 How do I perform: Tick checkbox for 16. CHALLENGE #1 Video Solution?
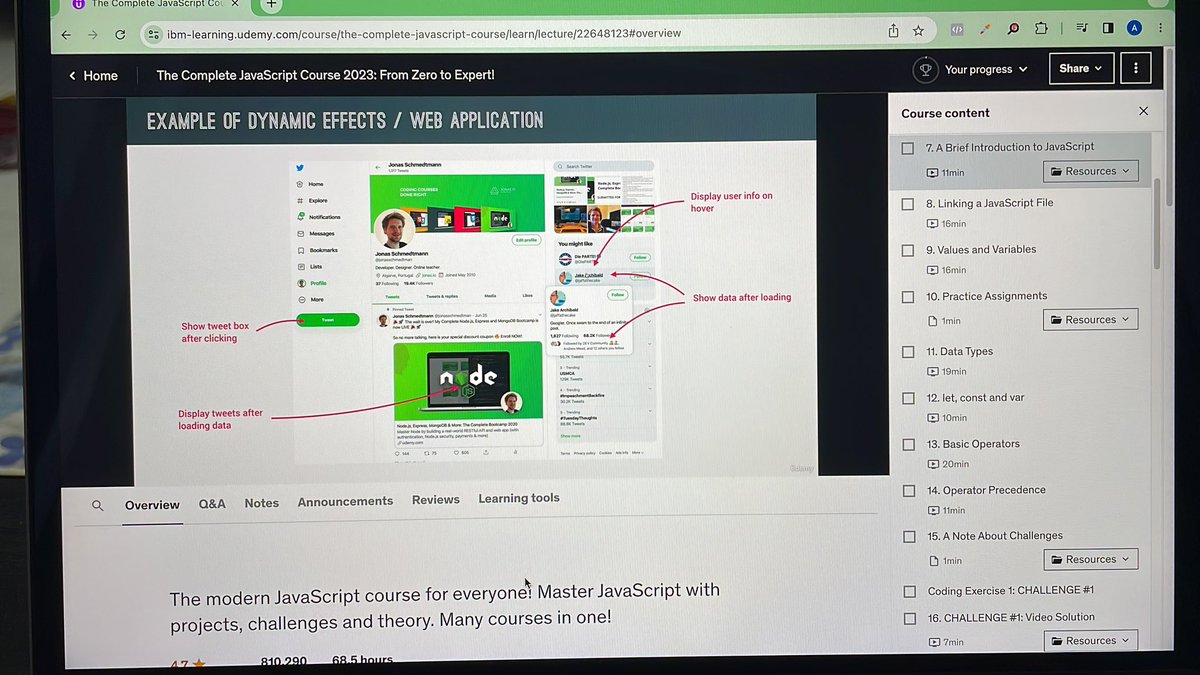[x=909, y=618]
